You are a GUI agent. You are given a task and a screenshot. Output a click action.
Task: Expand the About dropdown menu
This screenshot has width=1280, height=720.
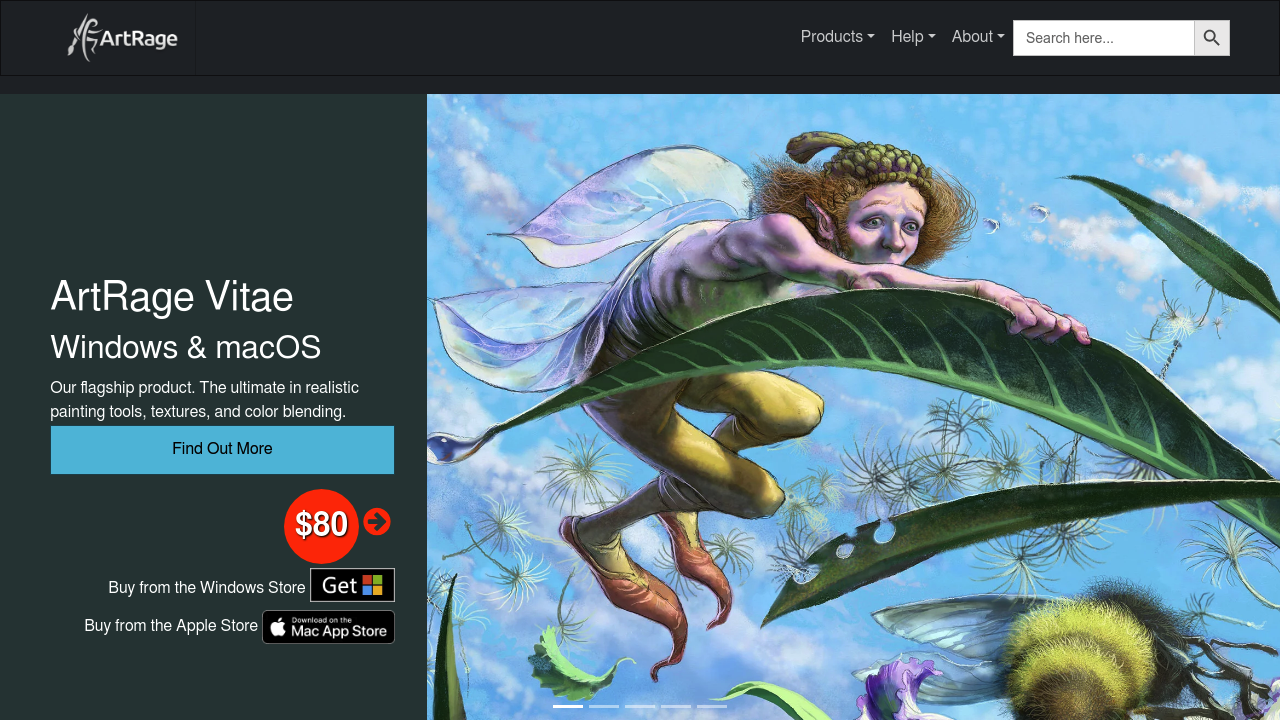977,37
